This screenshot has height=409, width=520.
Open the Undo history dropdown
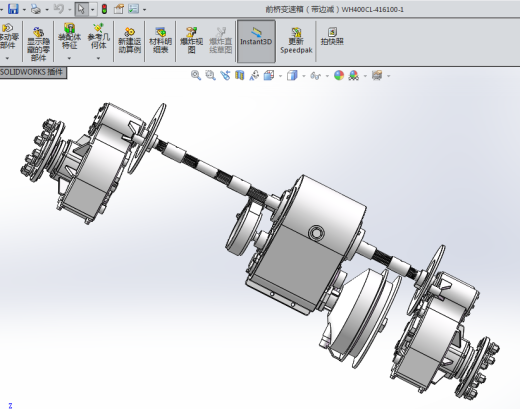point(70,10)
